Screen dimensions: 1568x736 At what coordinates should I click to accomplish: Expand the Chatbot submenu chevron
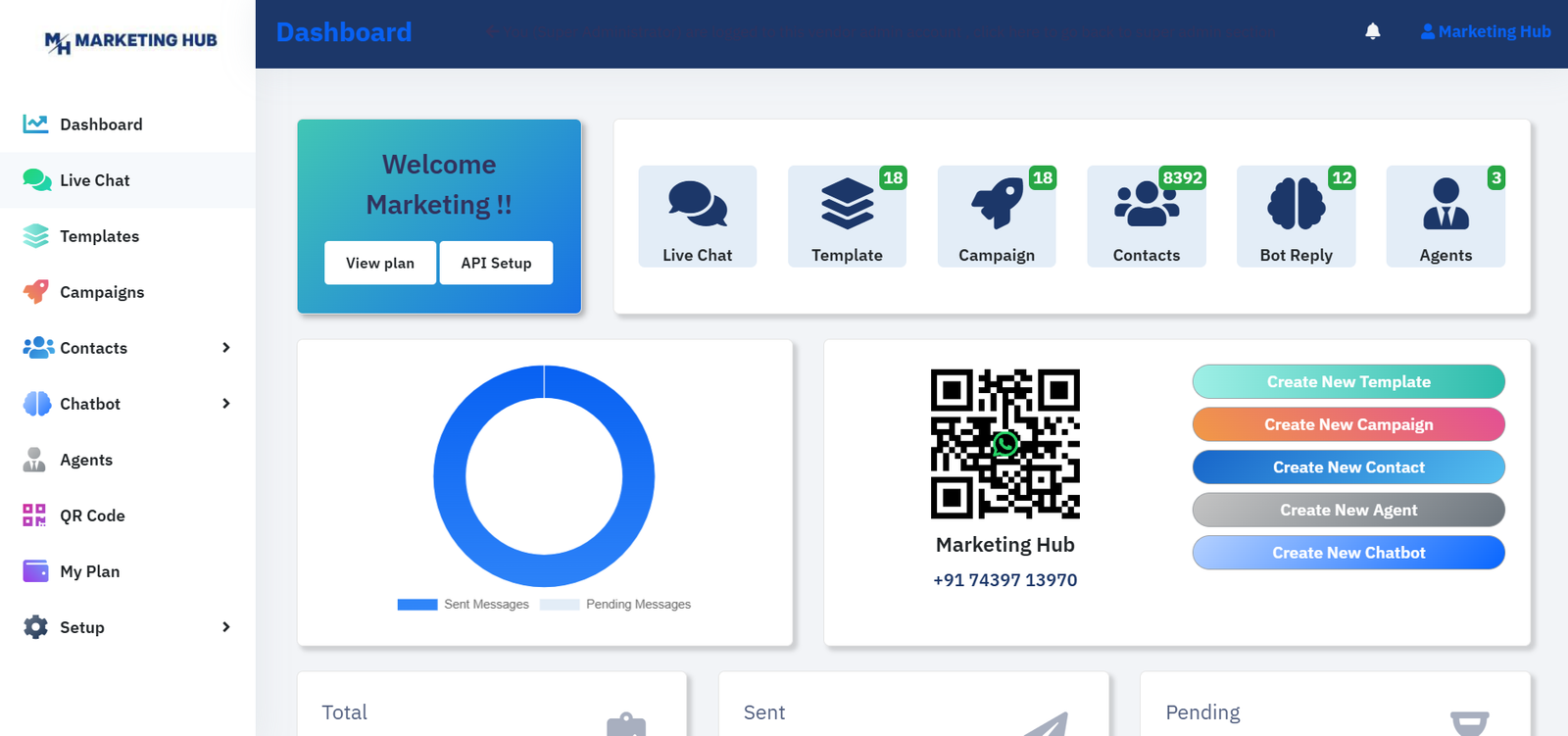click(226, 404)
